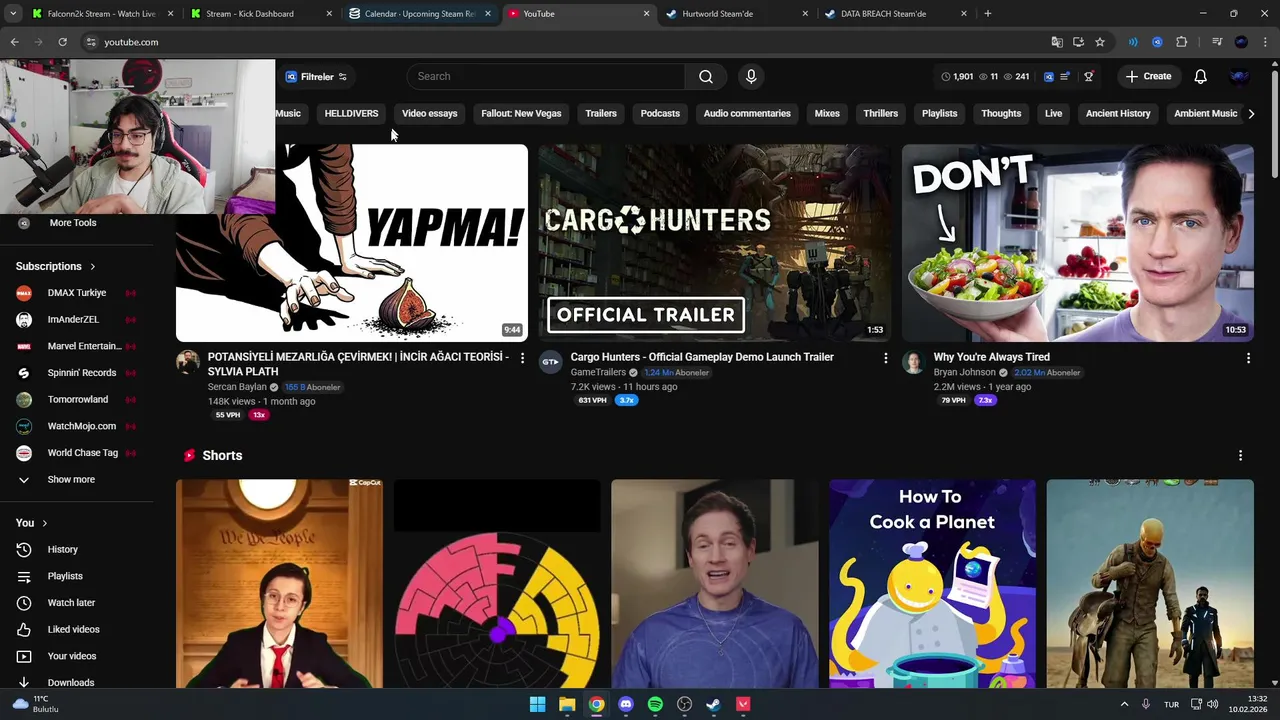Viewport: 1280px width, 720px height.
Task: Select the Ancient History chip
Action: (1118, 114)
